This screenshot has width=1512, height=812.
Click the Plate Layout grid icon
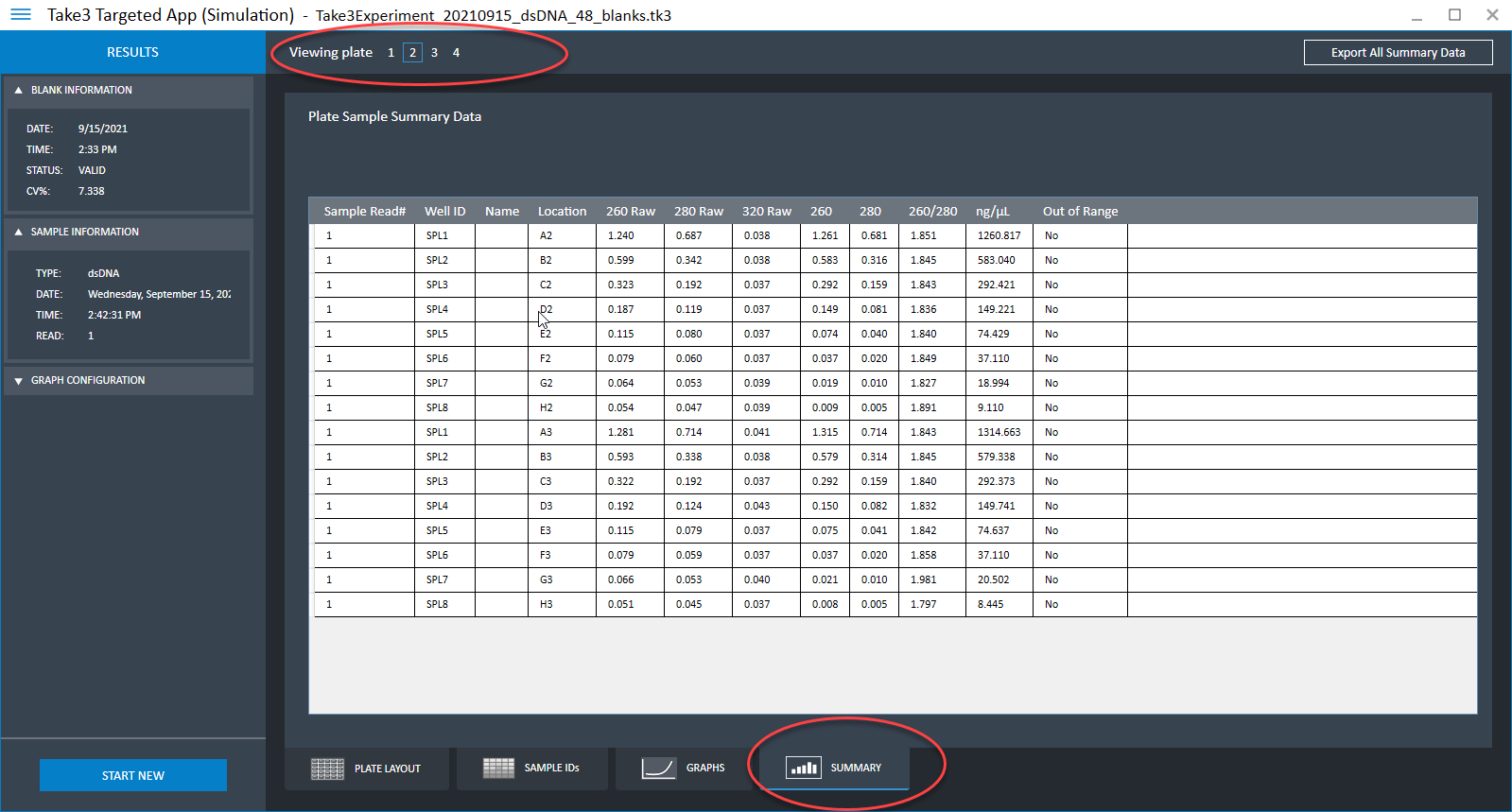coord(327,769)
